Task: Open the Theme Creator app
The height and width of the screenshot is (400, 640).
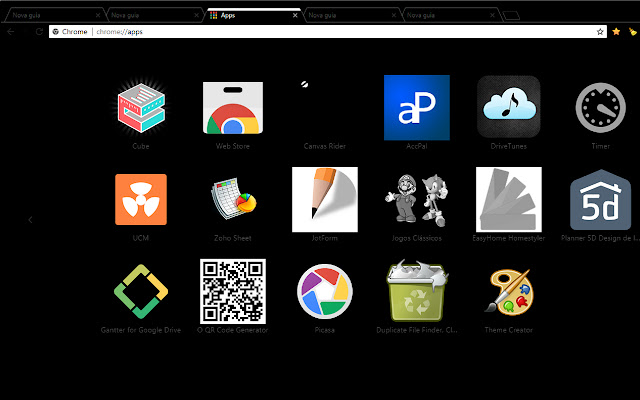Action: coord(509,291)
